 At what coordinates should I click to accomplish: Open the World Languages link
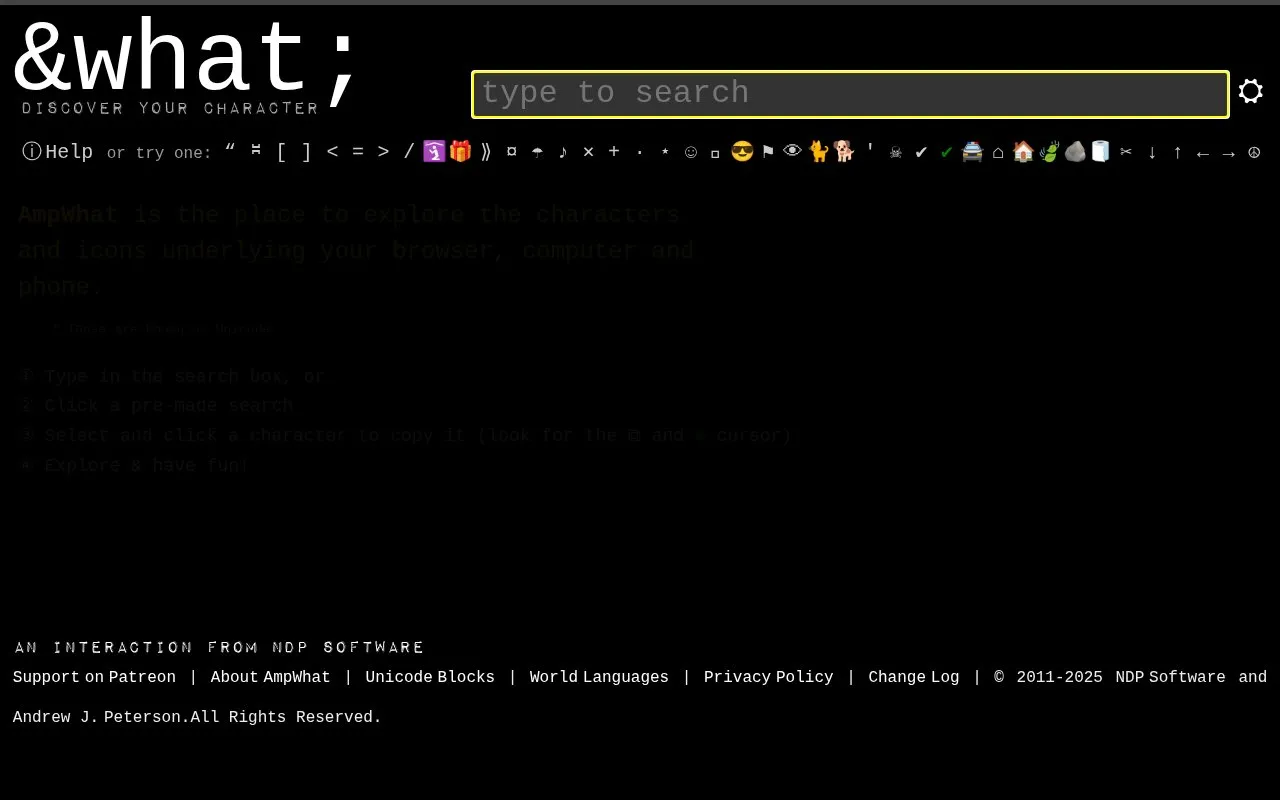pyautogui.click(x=599, y=677)
